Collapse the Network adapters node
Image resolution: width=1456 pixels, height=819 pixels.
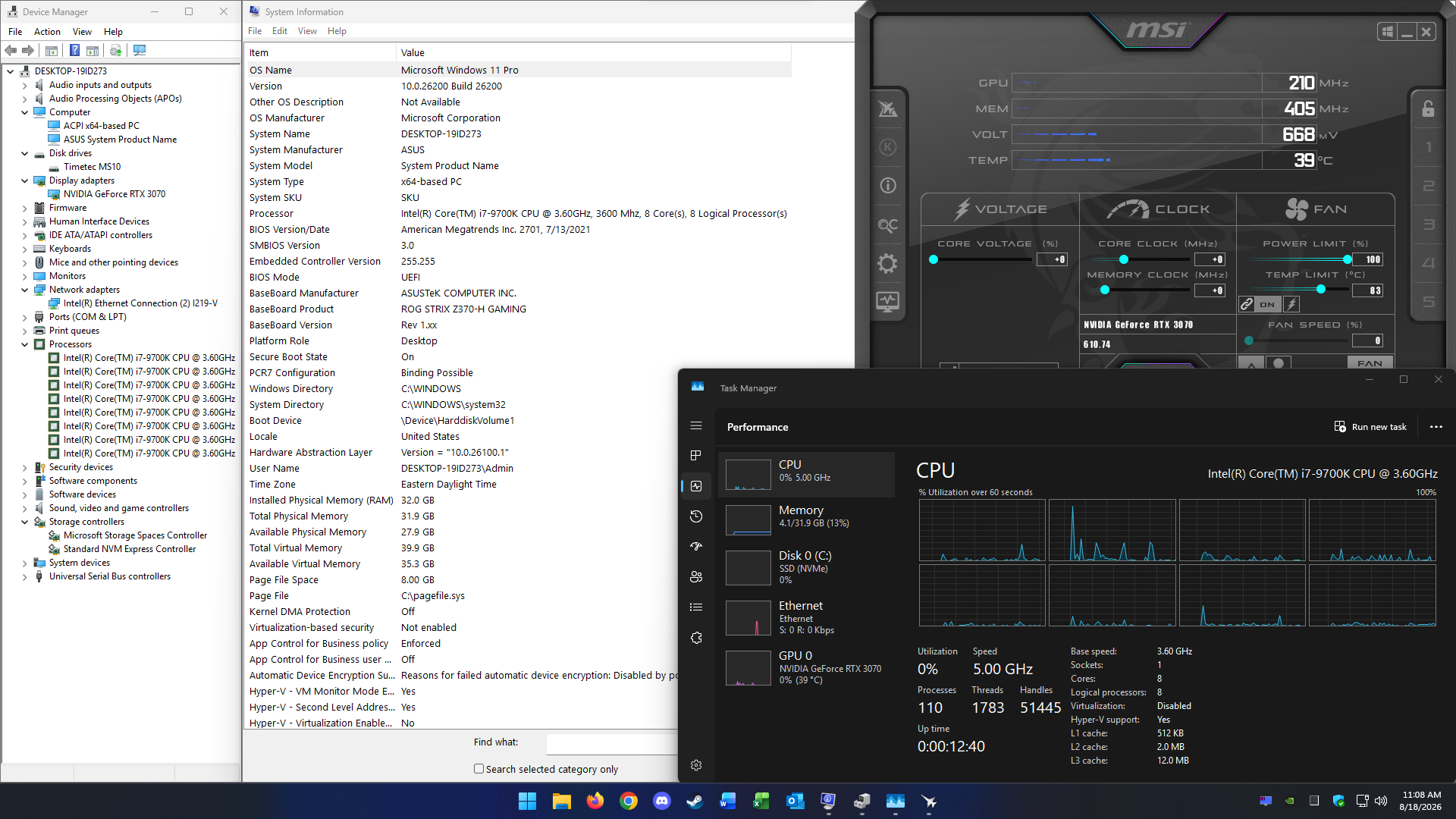coord(24,290)
